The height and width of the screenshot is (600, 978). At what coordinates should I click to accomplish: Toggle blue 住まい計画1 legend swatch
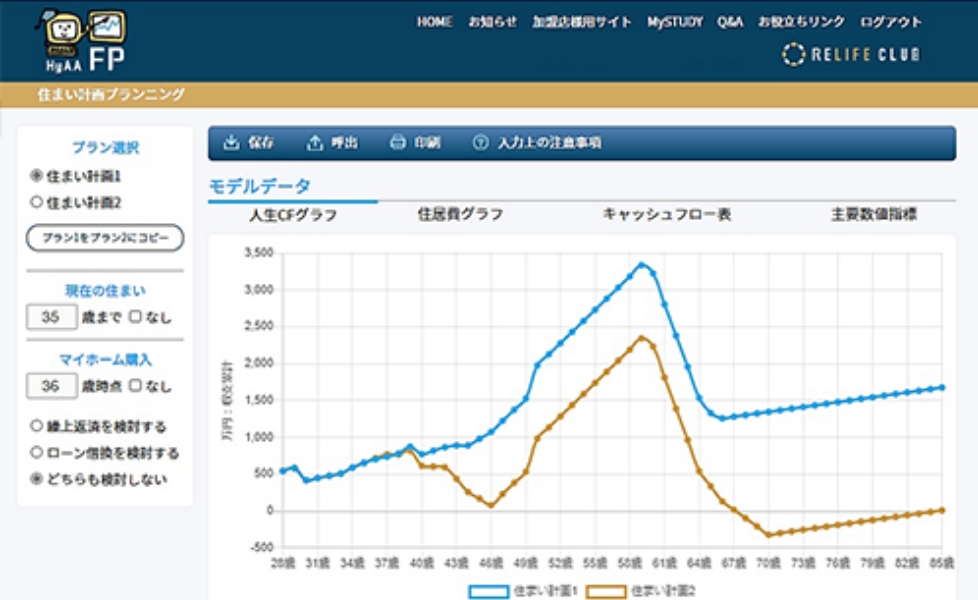[x=489, y=591]
